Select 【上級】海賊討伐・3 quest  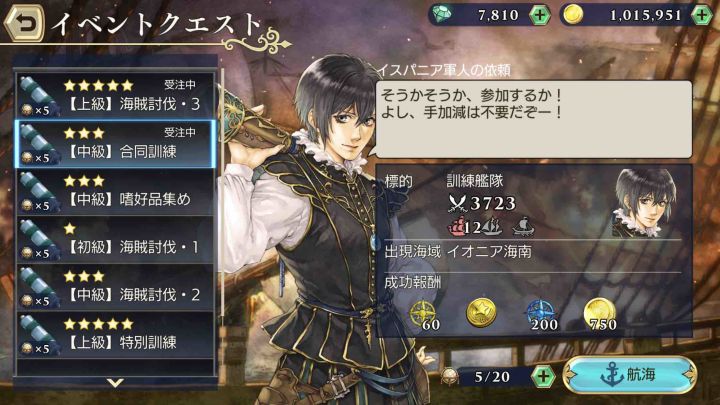(x=115, y=96)
